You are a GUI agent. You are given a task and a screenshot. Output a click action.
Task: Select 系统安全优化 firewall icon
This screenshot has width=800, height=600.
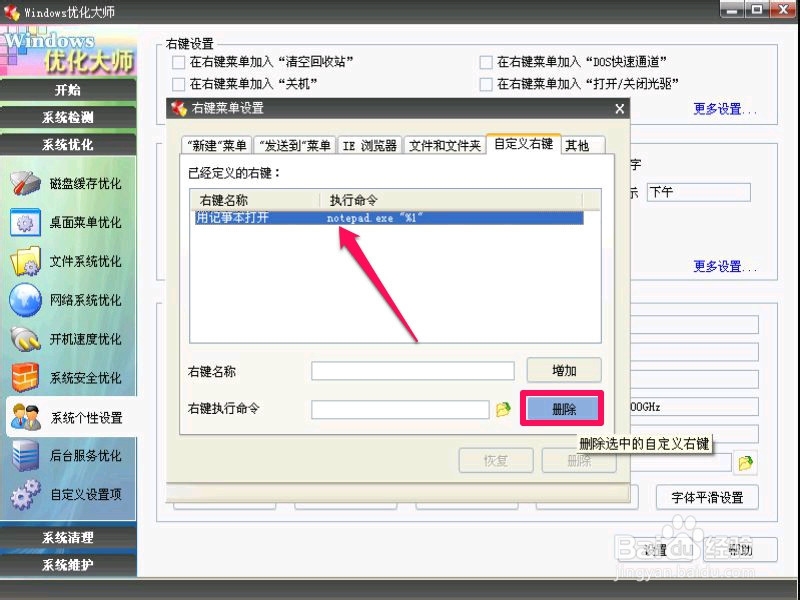click(26, 378)
